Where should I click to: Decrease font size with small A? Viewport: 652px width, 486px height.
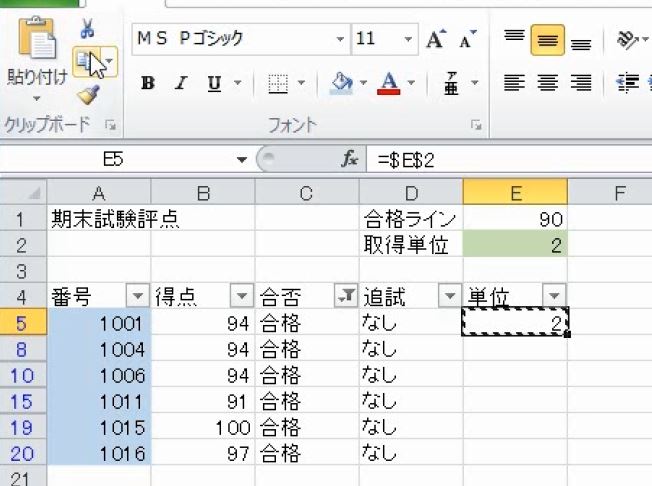pyautogui.click(x=467, y=39)
